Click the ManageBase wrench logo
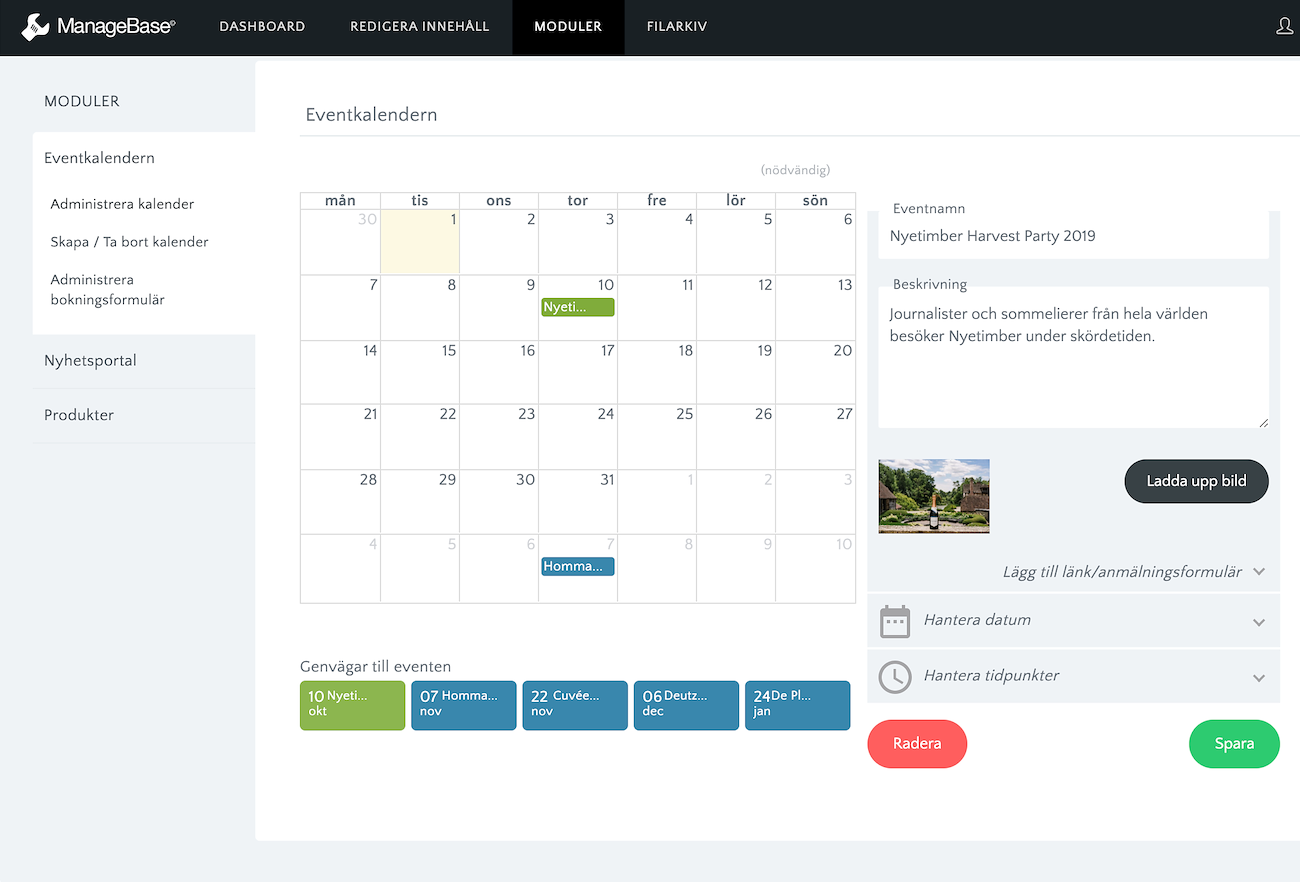Image resolution: width=1300 pixels, height=882 pixels. point(35,27)
